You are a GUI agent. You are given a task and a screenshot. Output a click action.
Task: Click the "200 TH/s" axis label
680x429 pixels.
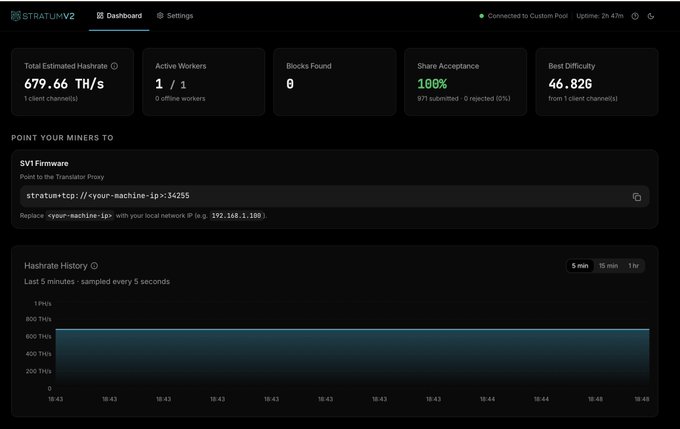point(38,371)
